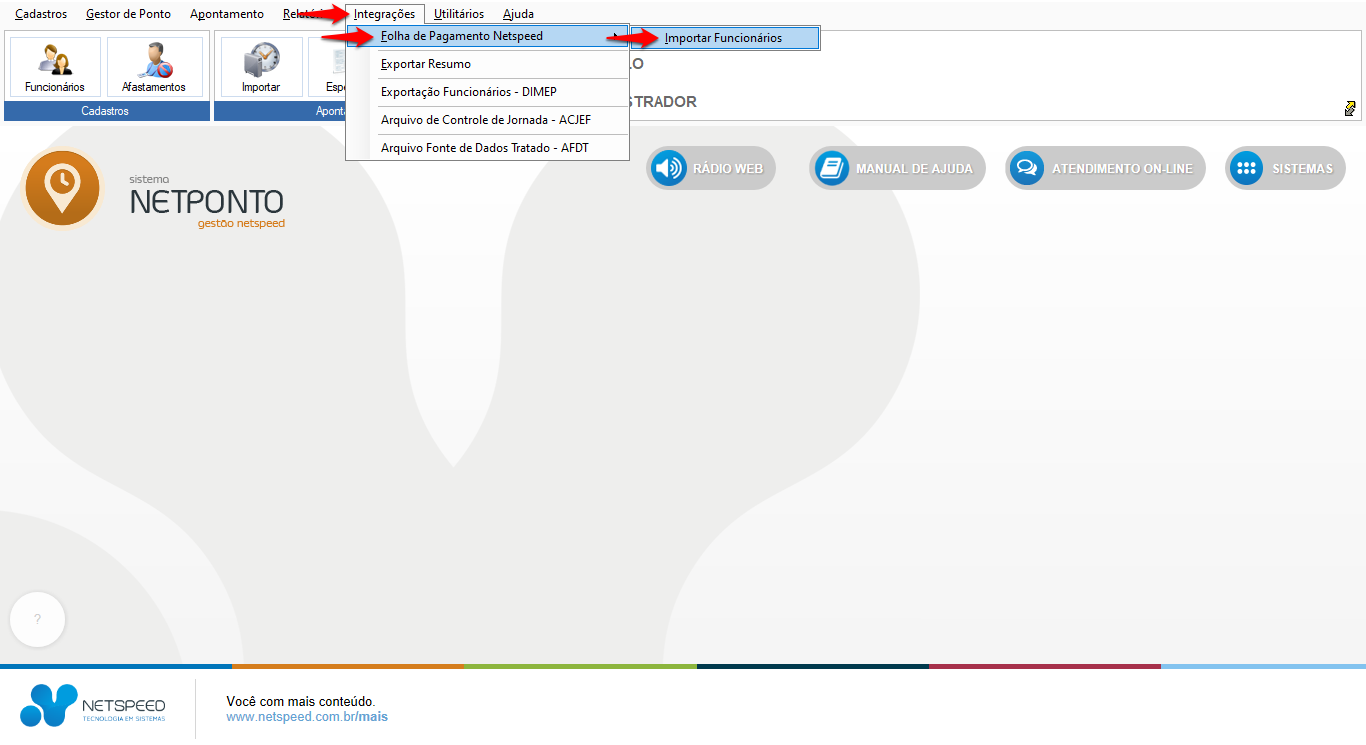Click the Integrações menu
The height and width of the screenshot is (745, 1366).
click(x=384, y=14)
